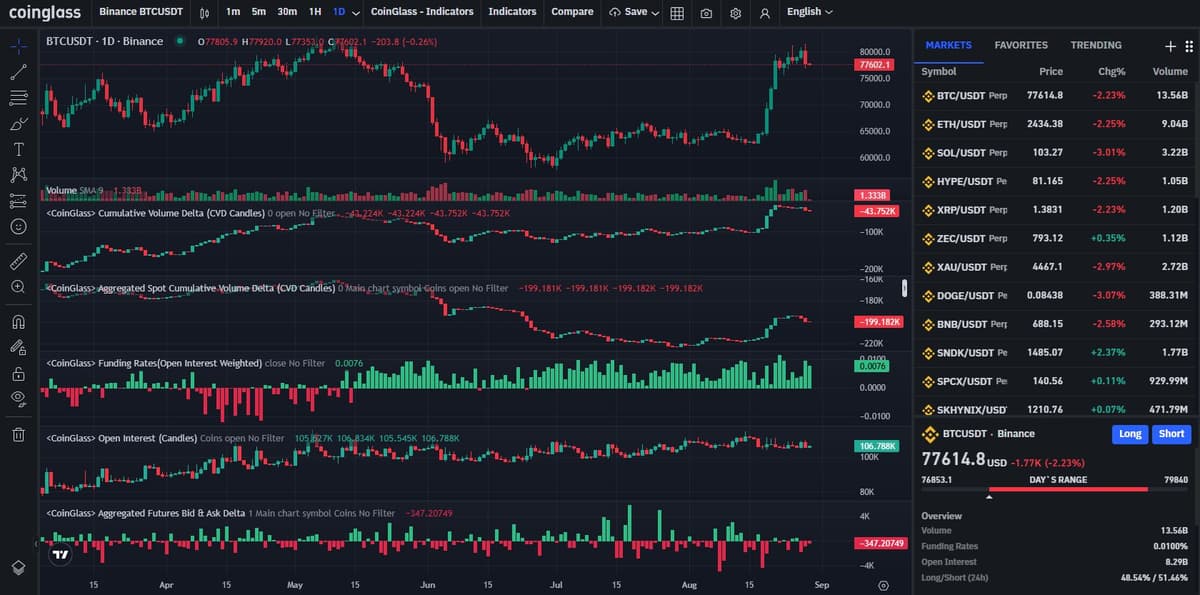Click the Funding Rates indicator title
The image size is (1200, 595).
(x=154, y=363)
